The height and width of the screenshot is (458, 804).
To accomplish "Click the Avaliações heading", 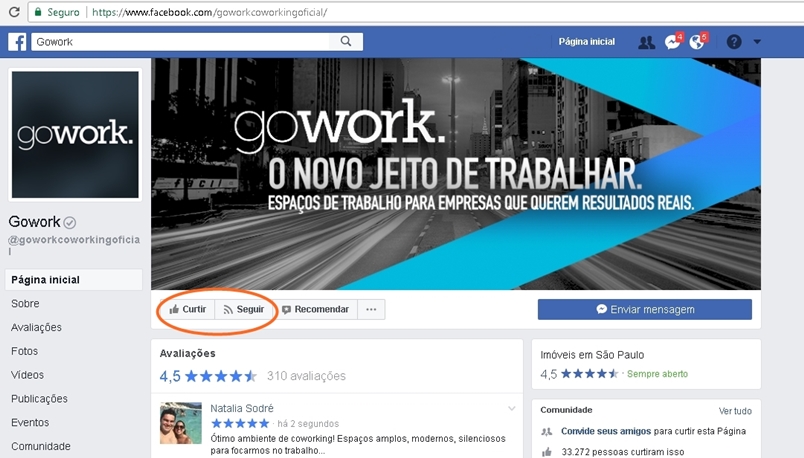I will click(x=188, y=353).
